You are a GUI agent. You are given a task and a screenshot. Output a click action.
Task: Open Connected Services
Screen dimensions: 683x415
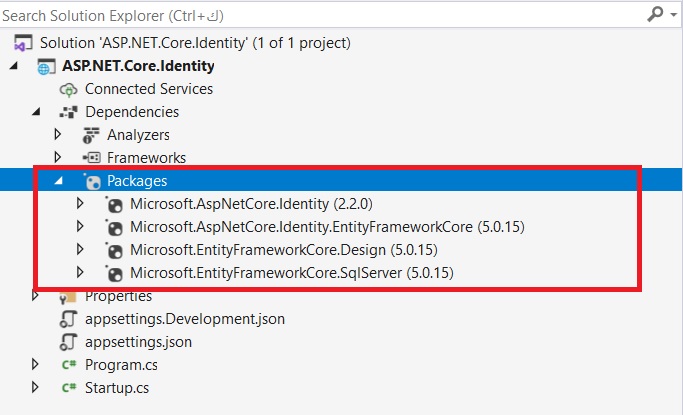pyautogui.click(x=149, y=89)
